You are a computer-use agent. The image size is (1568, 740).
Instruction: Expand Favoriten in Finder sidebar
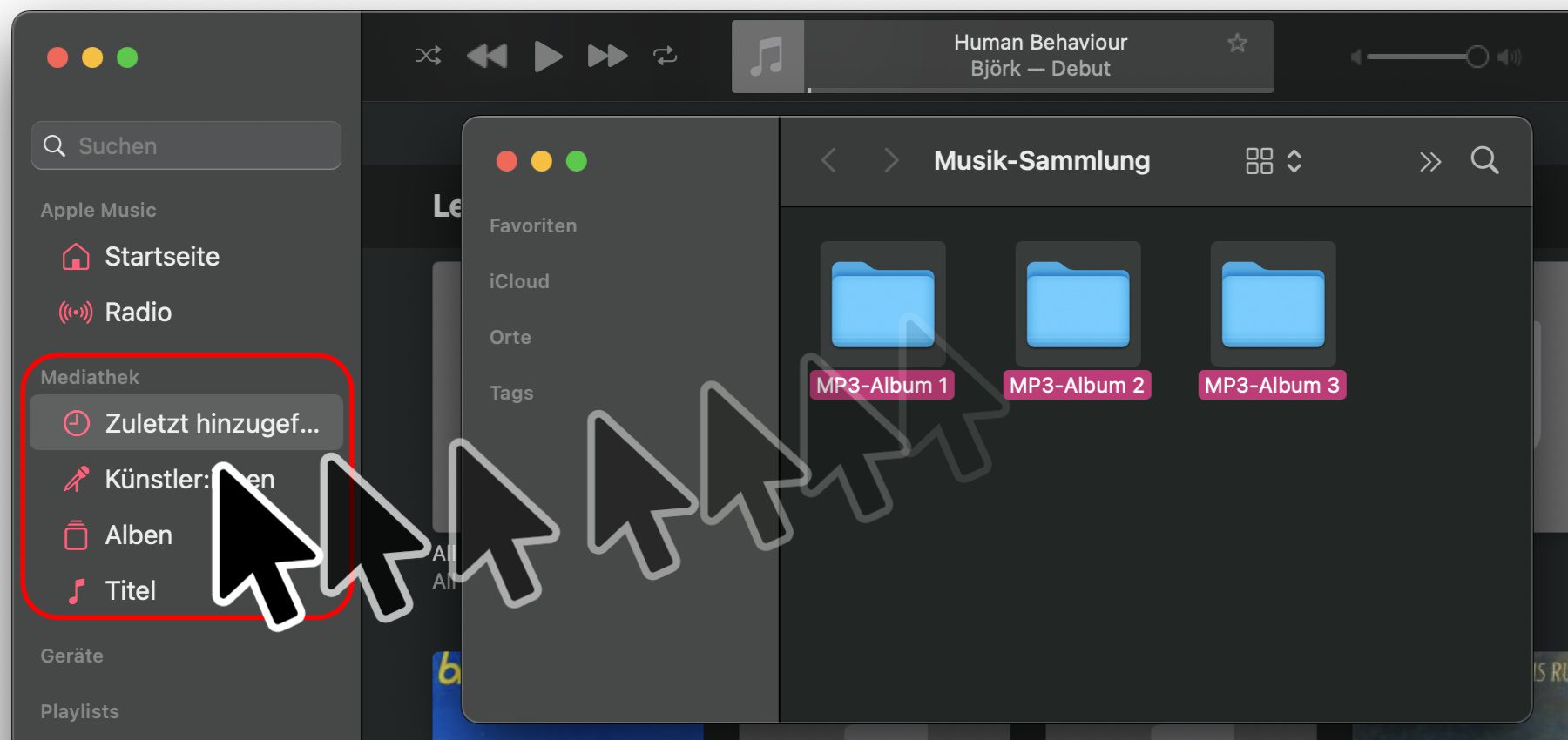click(533, 225)
